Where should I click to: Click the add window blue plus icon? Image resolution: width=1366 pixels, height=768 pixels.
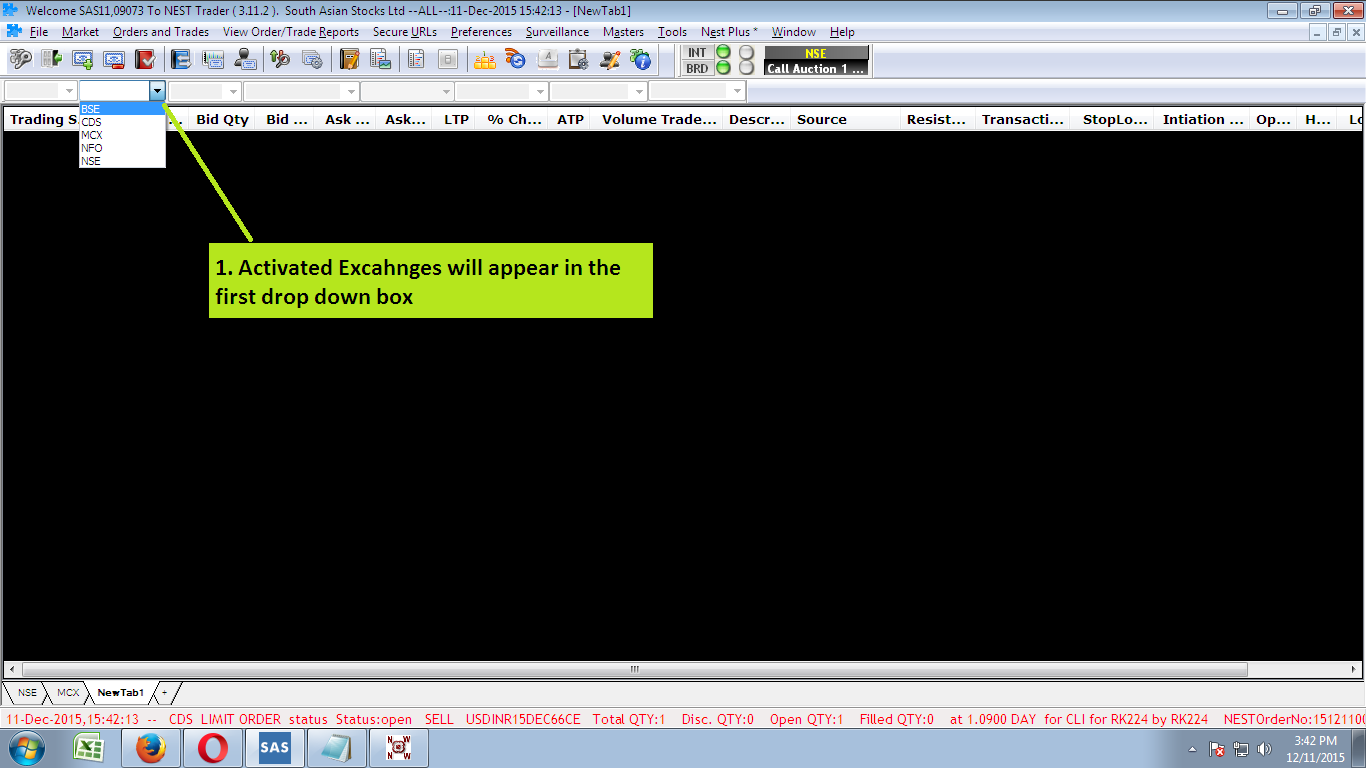pyautogui.click(x=83, y=60)
